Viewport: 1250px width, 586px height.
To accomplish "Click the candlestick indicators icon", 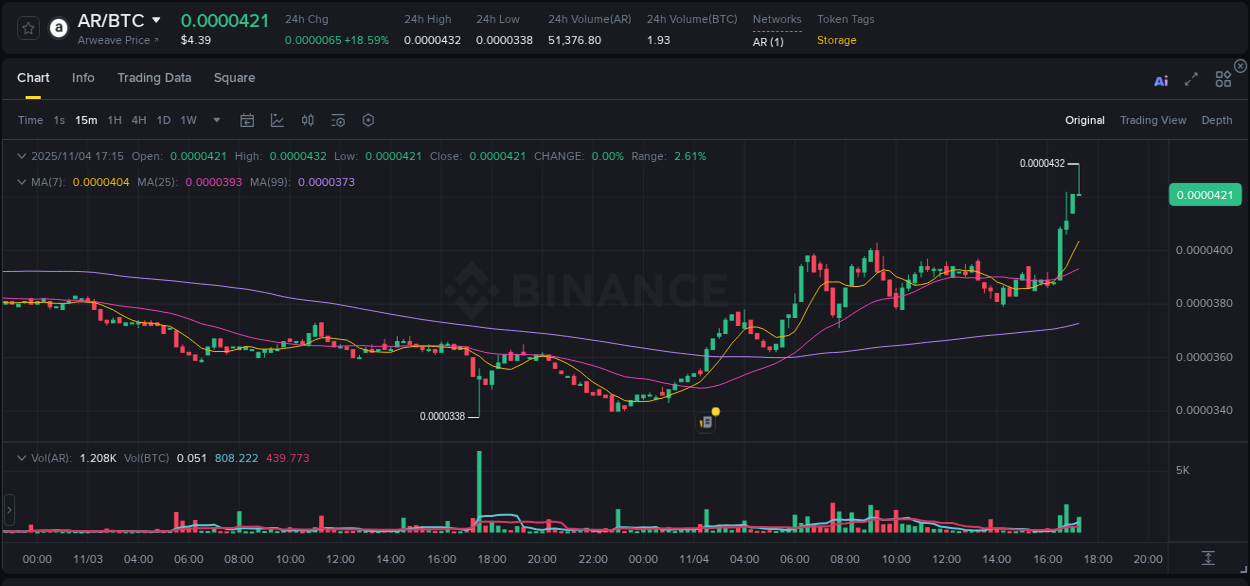I will pyautogui.click(x=307, y=119).
